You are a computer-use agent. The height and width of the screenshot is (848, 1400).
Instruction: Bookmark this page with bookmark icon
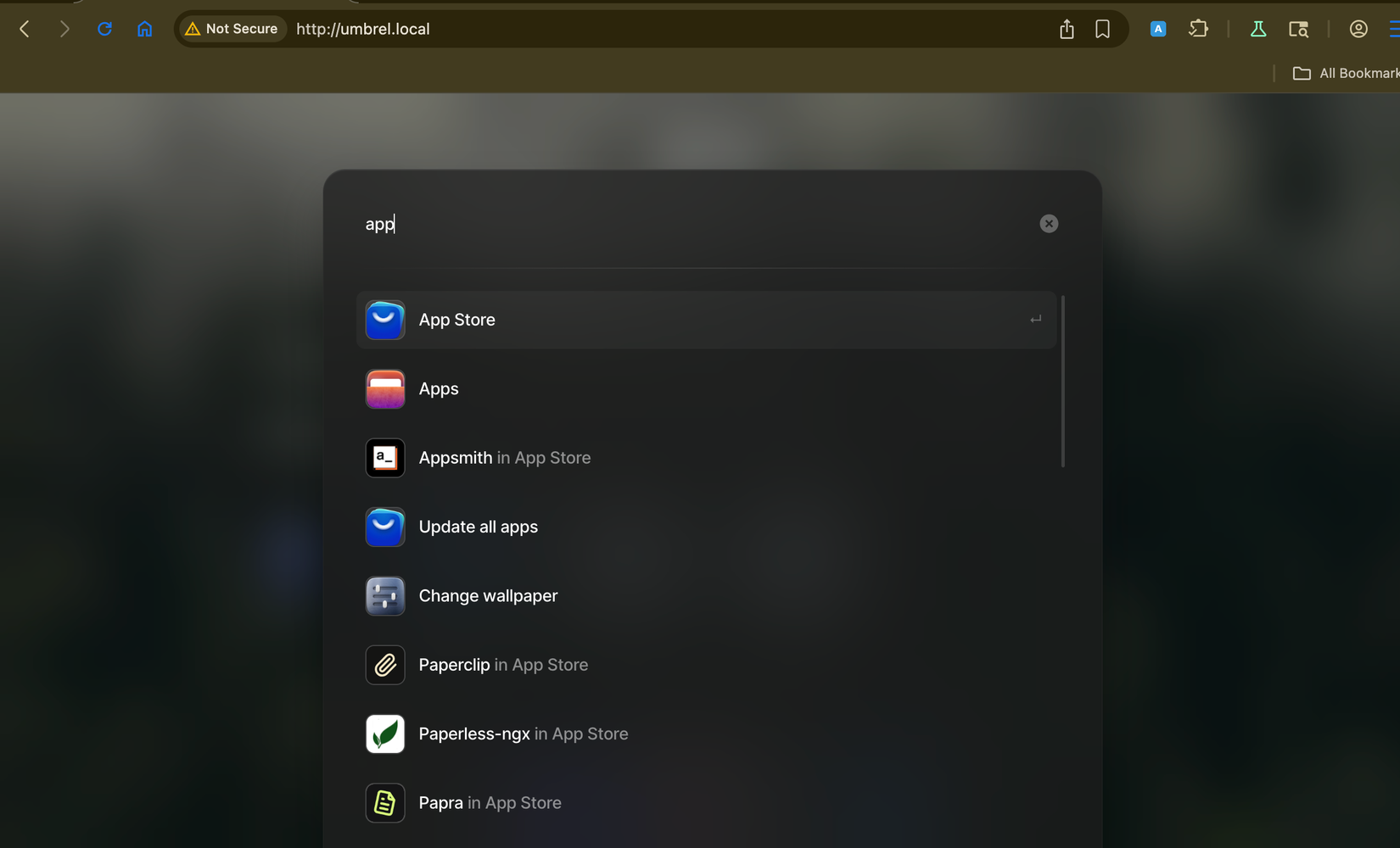[x=1102, y=30]
